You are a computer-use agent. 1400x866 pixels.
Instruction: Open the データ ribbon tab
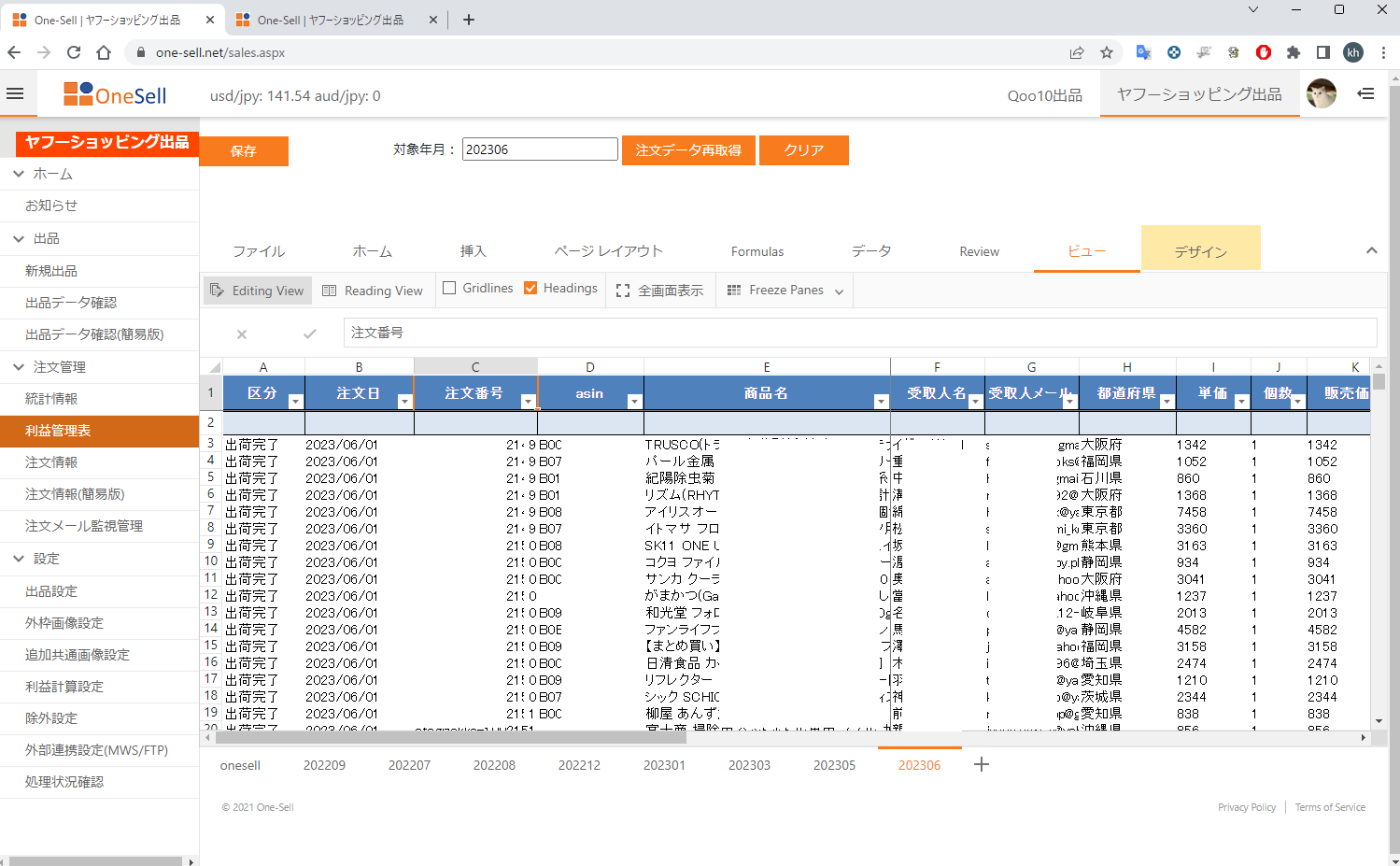(870, 251)
